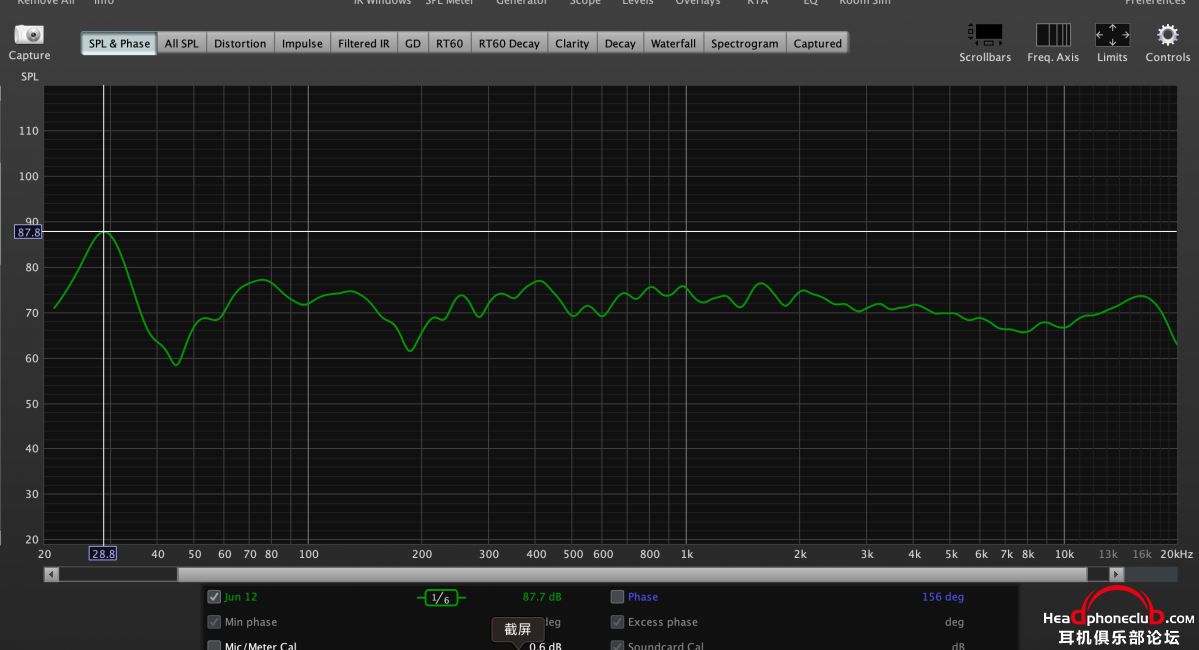Toggle the Mic/Meter Cal checkbox
The width and height of the screenshot is (1199, 650).
pyautogui.click(x=214, y=645)
